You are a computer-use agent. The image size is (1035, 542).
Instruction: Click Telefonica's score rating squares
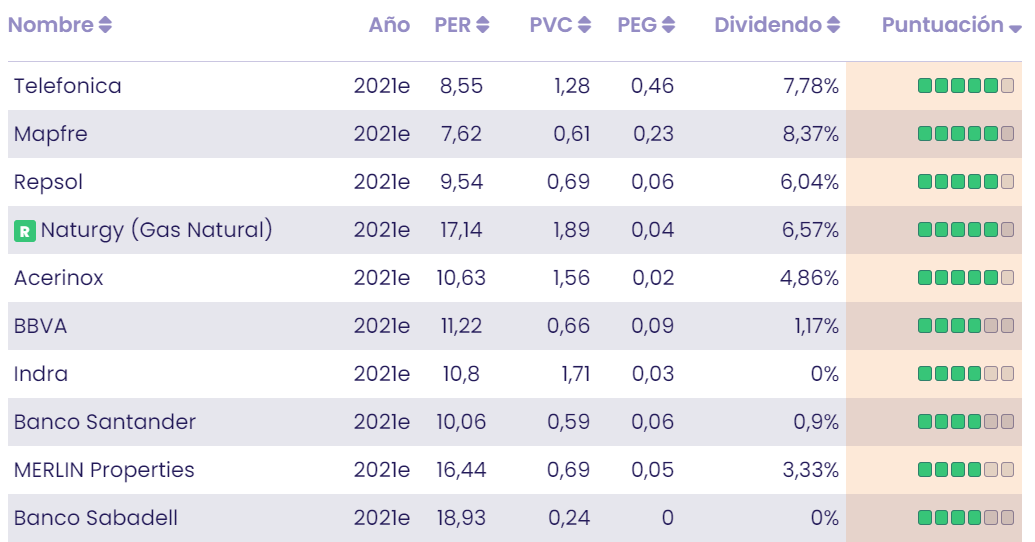tap(965, 86)
